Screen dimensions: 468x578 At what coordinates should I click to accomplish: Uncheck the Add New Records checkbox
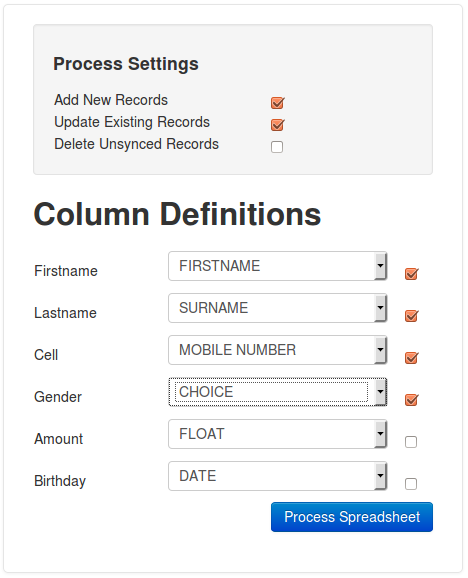coord(277,103)
